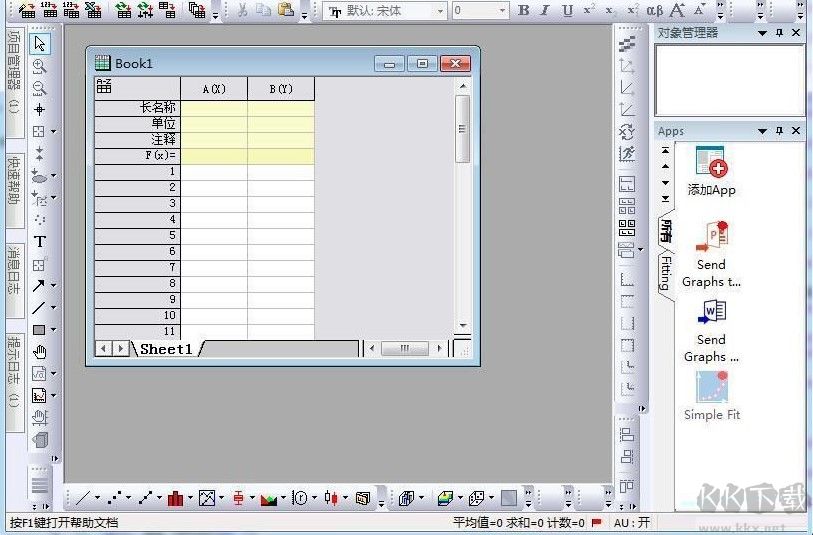Click the Cut scissors icon

tap(242, 9)
